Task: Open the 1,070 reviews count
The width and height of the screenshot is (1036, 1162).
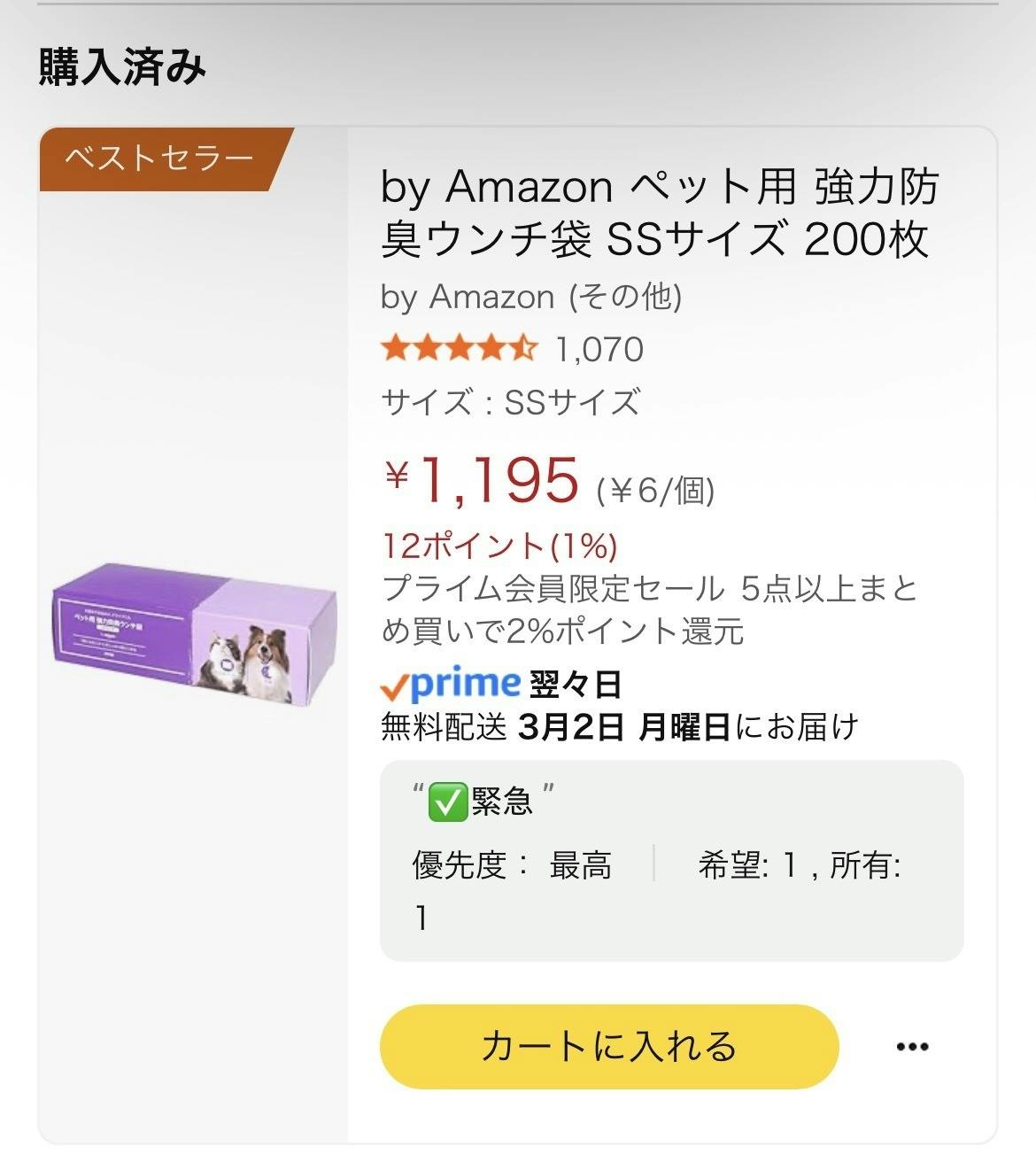Action: click(x=599, y=350)
